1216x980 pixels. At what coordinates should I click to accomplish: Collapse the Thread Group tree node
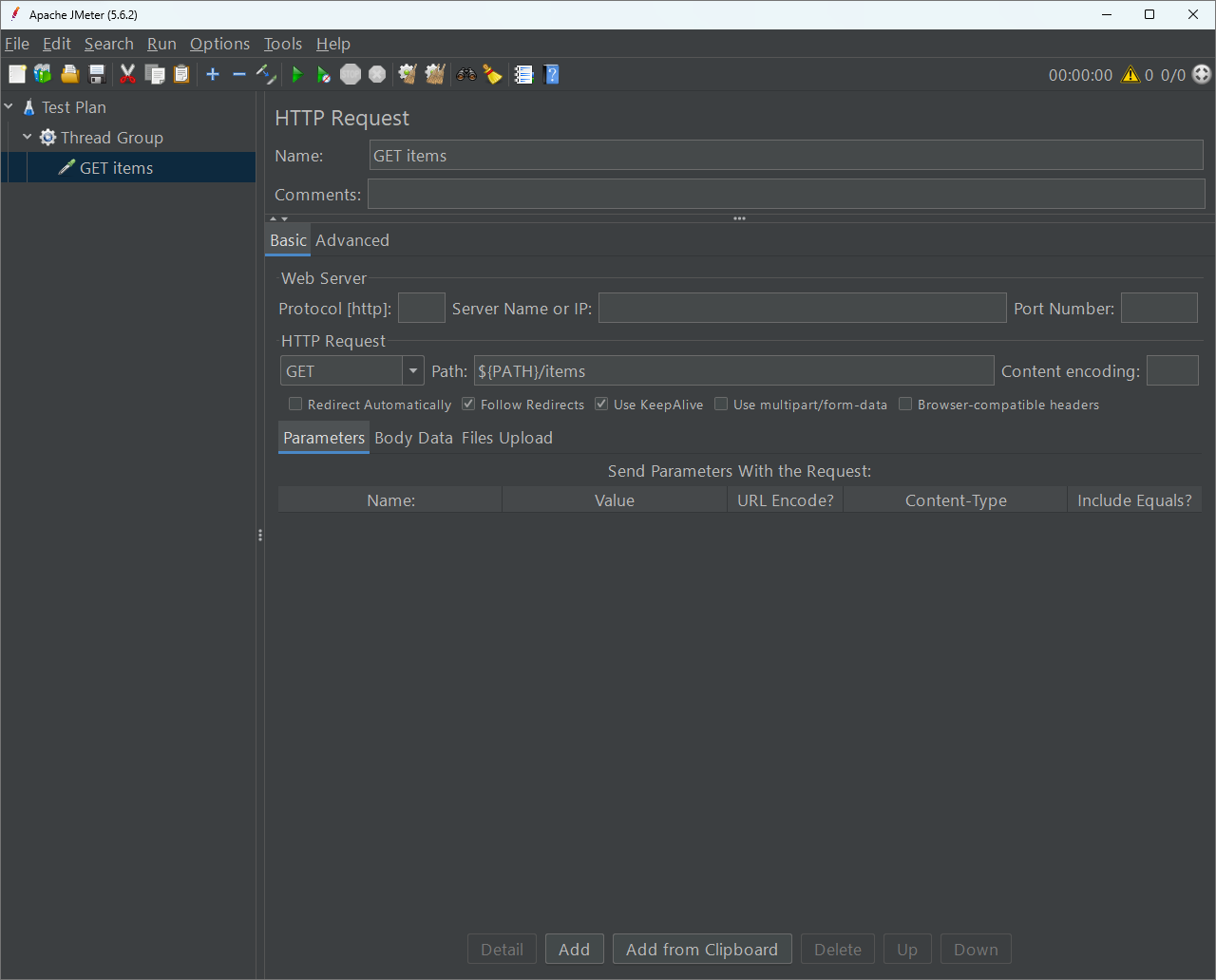[28, 138]
